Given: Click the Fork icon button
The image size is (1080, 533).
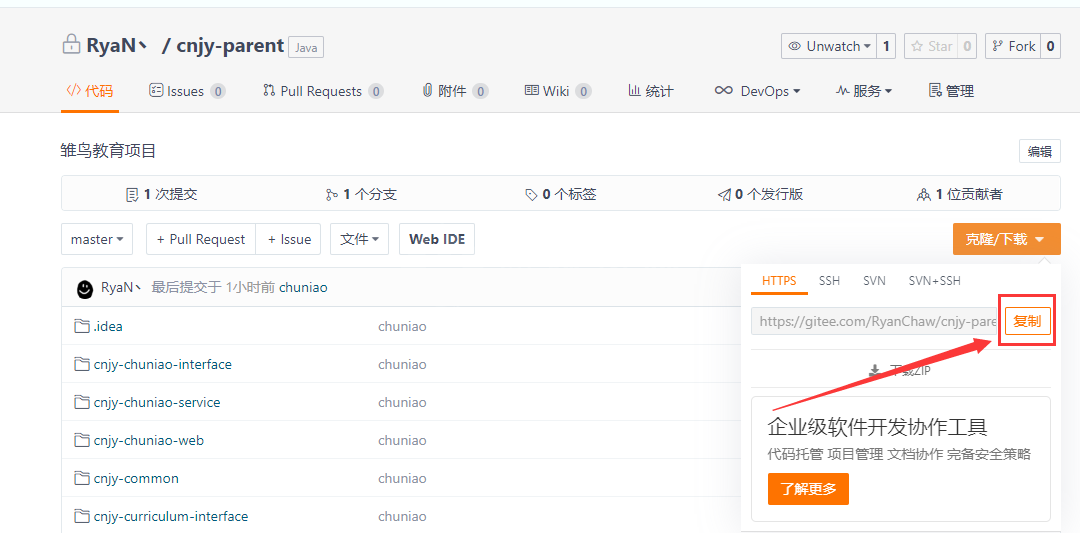Looking at the screenshot, I should tap(1012, 46).
